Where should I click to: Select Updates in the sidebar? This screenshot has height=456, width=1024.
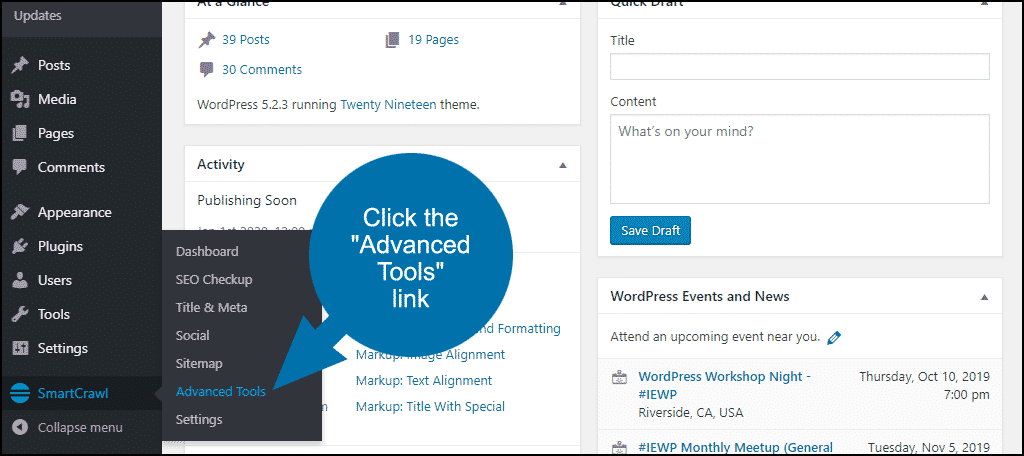point(37,16)
